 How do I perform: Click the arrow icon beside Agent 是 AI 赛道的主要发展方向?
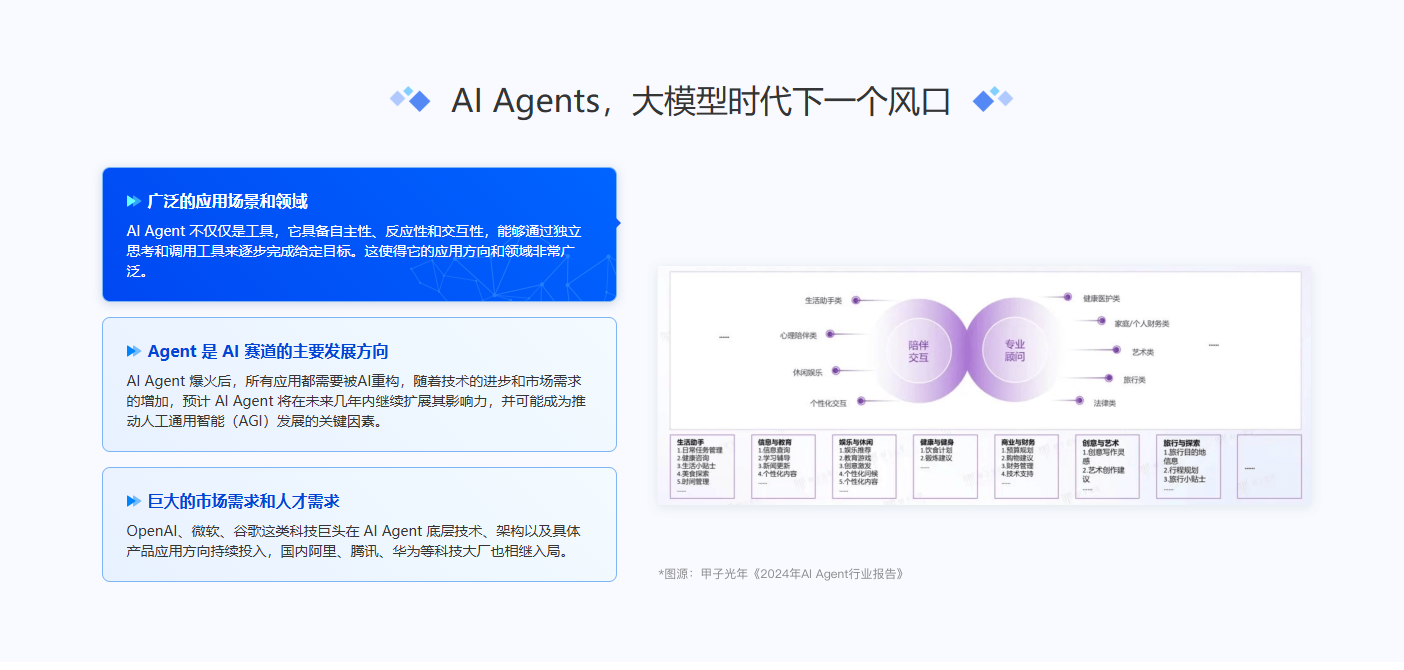pos(133,351)
